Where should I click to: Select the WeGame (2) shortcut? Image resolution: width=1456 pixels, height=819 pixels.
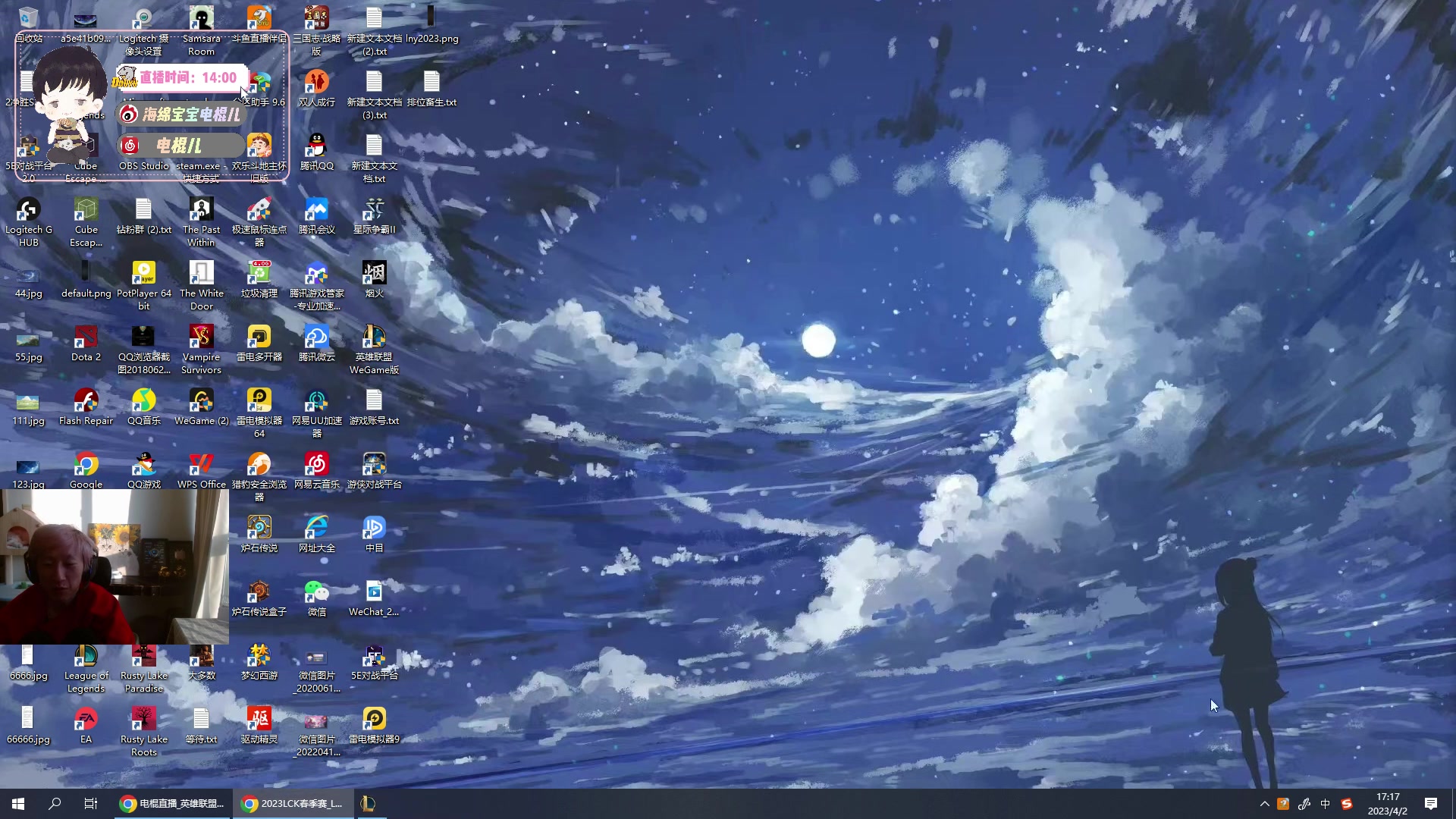click(x=201, y=406)
